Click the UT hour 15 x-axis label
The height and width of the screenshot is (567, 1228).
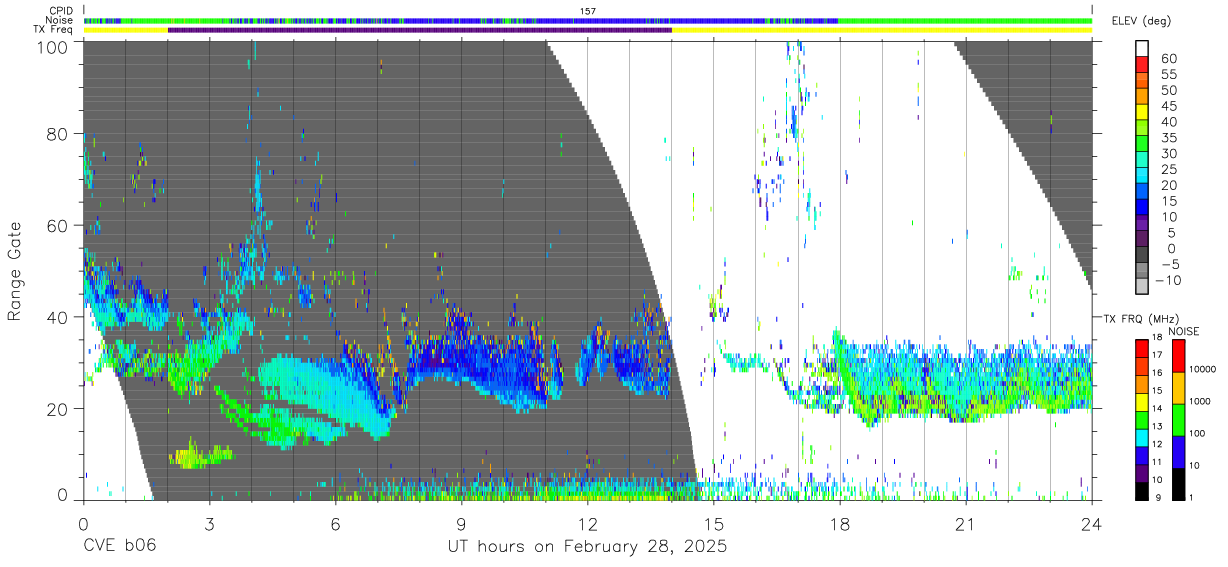(713, 523)
